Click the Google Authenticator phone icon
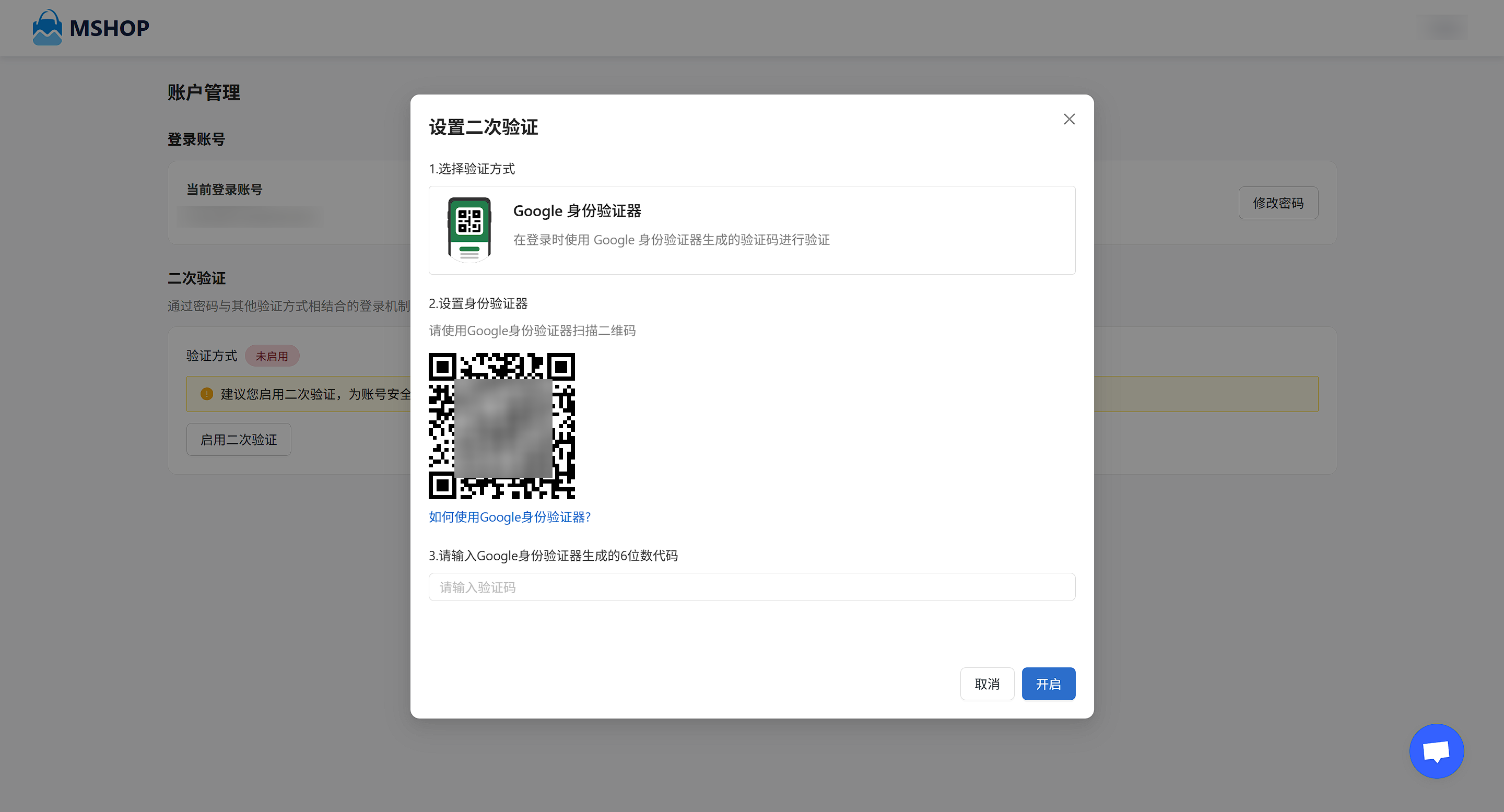Screen dimensions: 1504x812 469,230
